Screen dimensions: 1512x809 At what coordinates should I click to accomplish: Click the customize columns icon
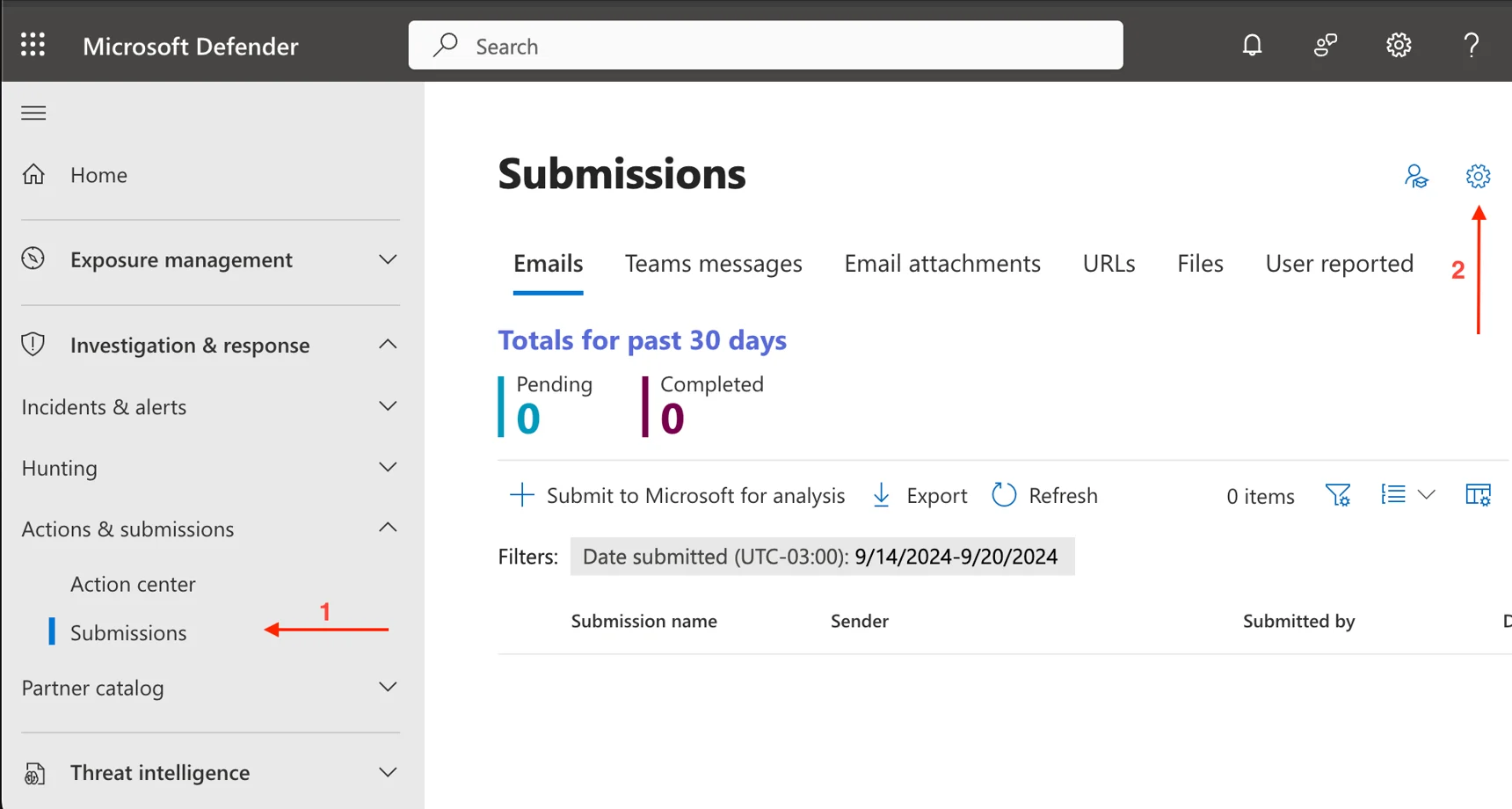point(1478,496)
